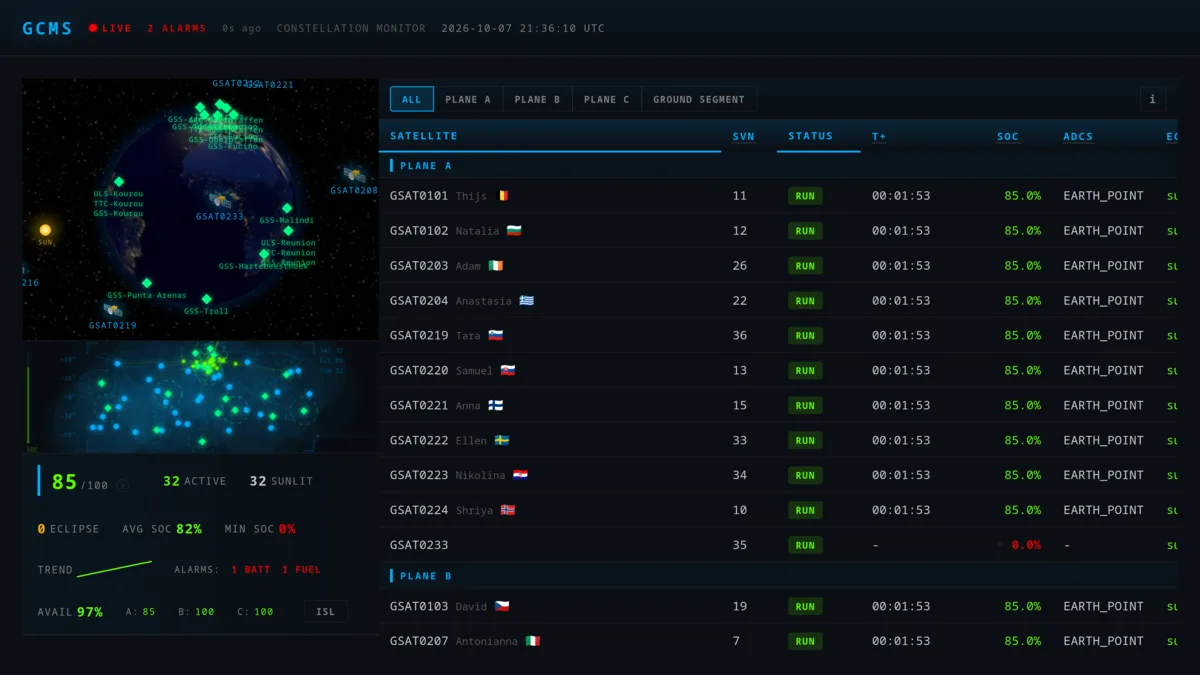This screenshot has height=675, width=1200.
Task: Open the GROUND SEGMENT tab
Action: click(x=699, y=99)
